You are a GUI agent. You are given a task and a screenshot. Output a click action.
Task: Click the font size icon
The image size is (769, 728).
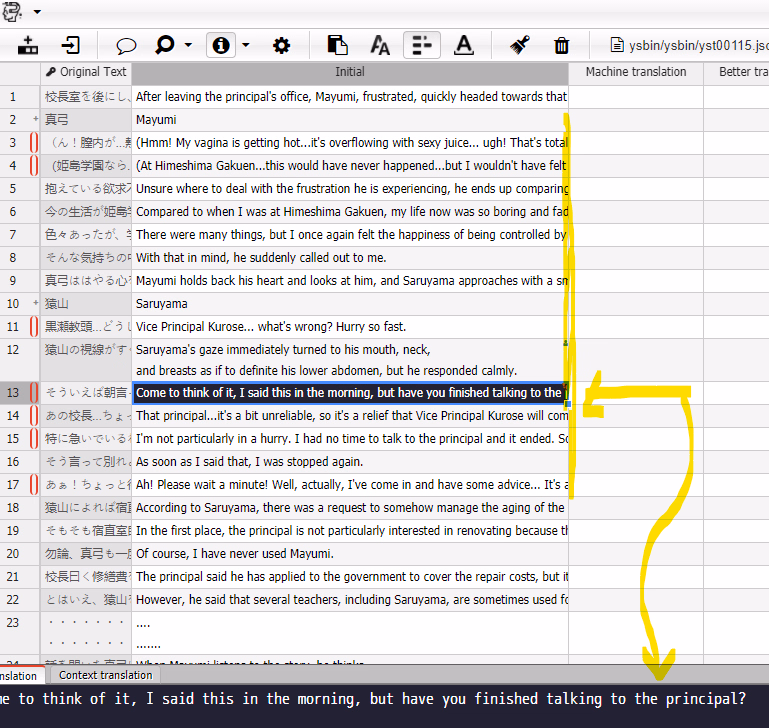[380, 45]
